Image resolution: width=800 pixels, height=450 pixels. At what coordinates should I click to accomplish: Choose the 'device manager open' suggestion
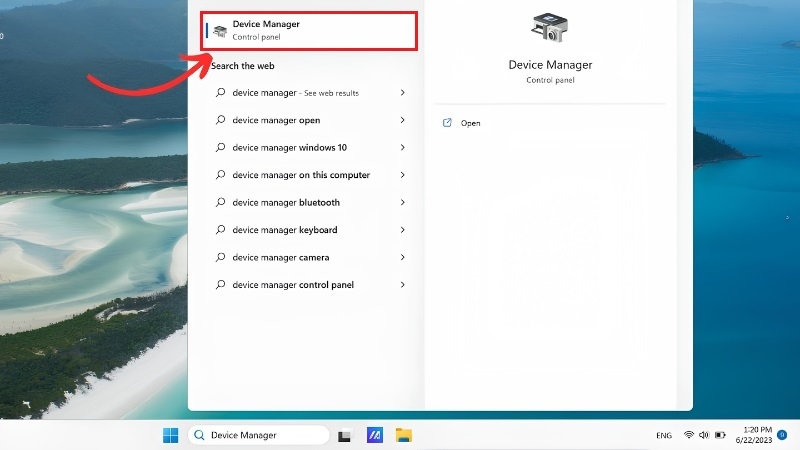click(x=310, y=120)
